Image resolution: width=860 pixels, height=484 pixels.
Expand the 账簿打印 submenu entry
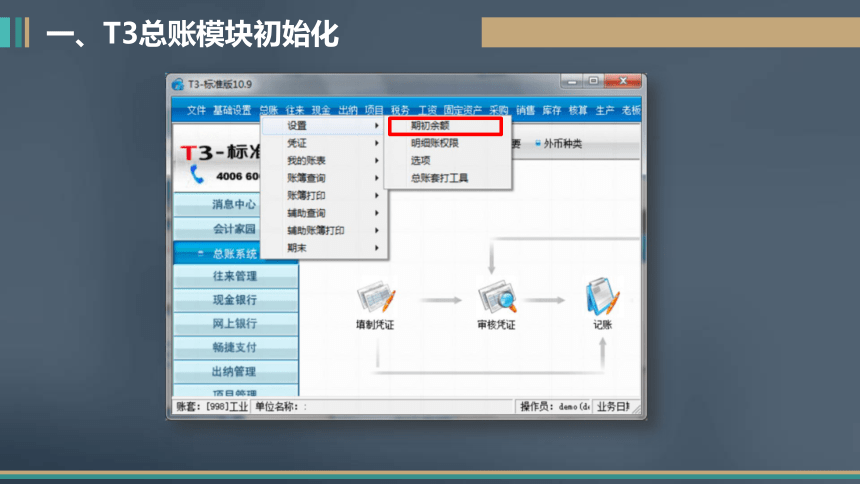pyautogui.click(x=324, y=196)
